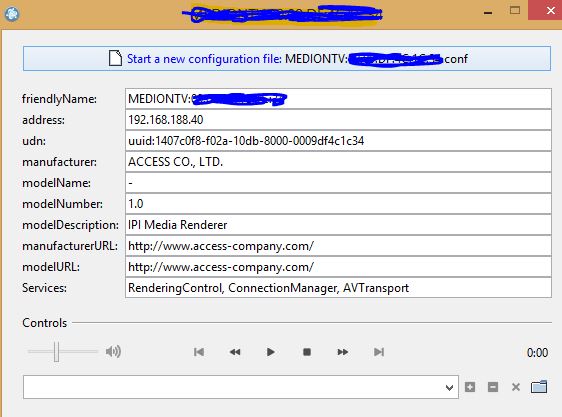This screenshot has width=562, height=417.
Task: Clear the playlist with the X icon
Action: pyautogui.click(x=516, y=387)
